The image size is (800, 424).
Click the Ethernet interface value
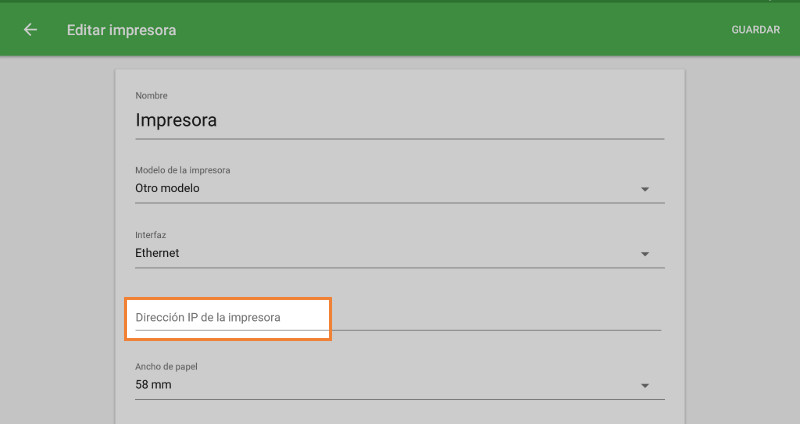(x=158, y=253)
